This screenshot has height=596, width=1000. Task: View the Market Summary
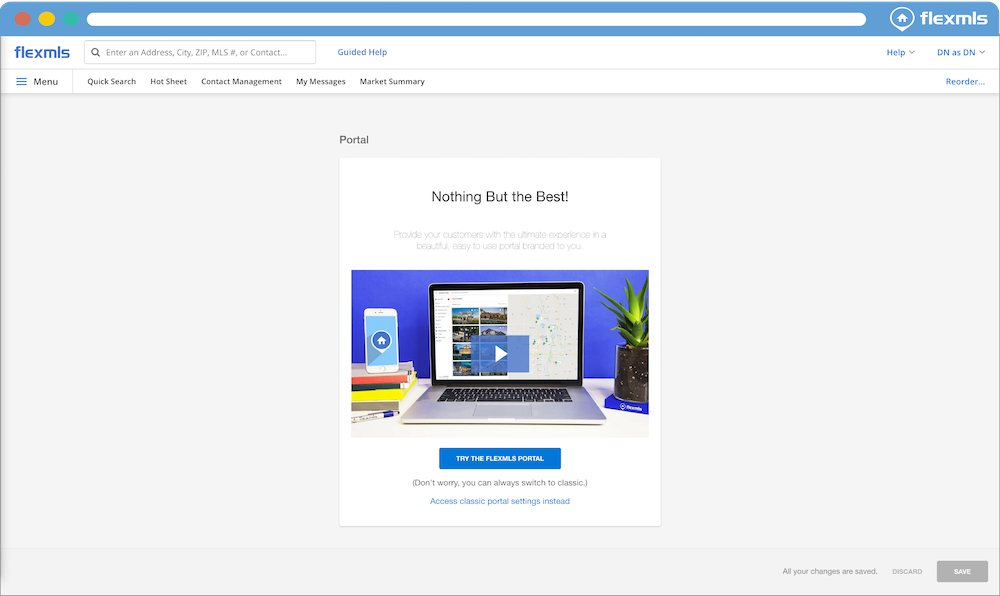(392, 82)
